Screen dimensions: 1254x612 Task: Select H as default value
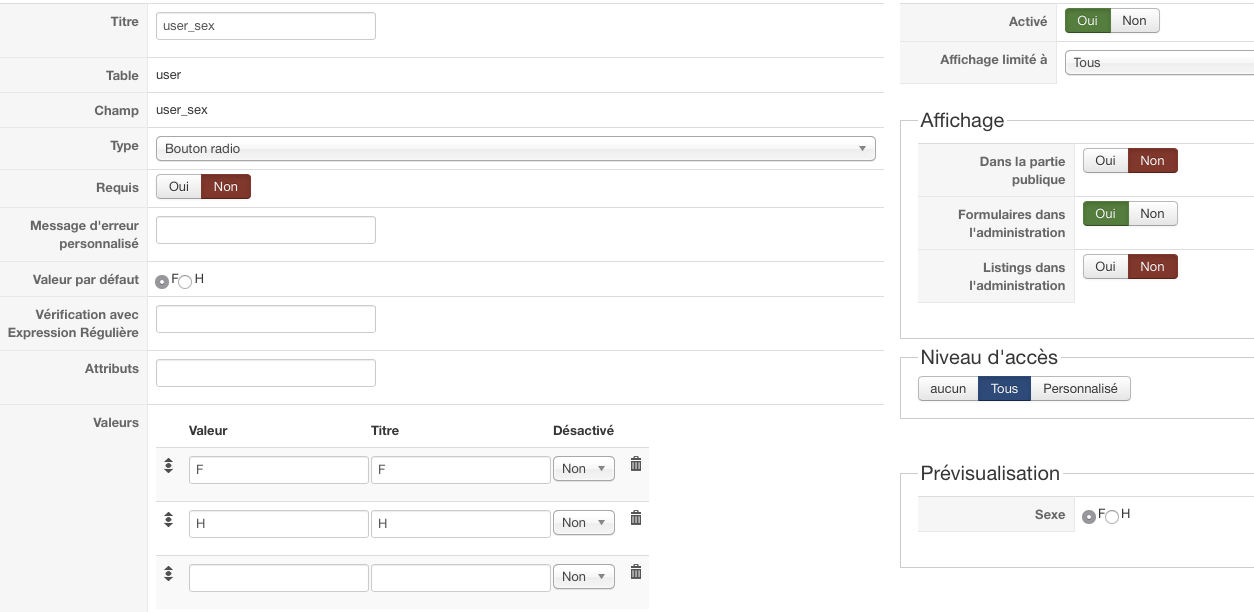185,281
